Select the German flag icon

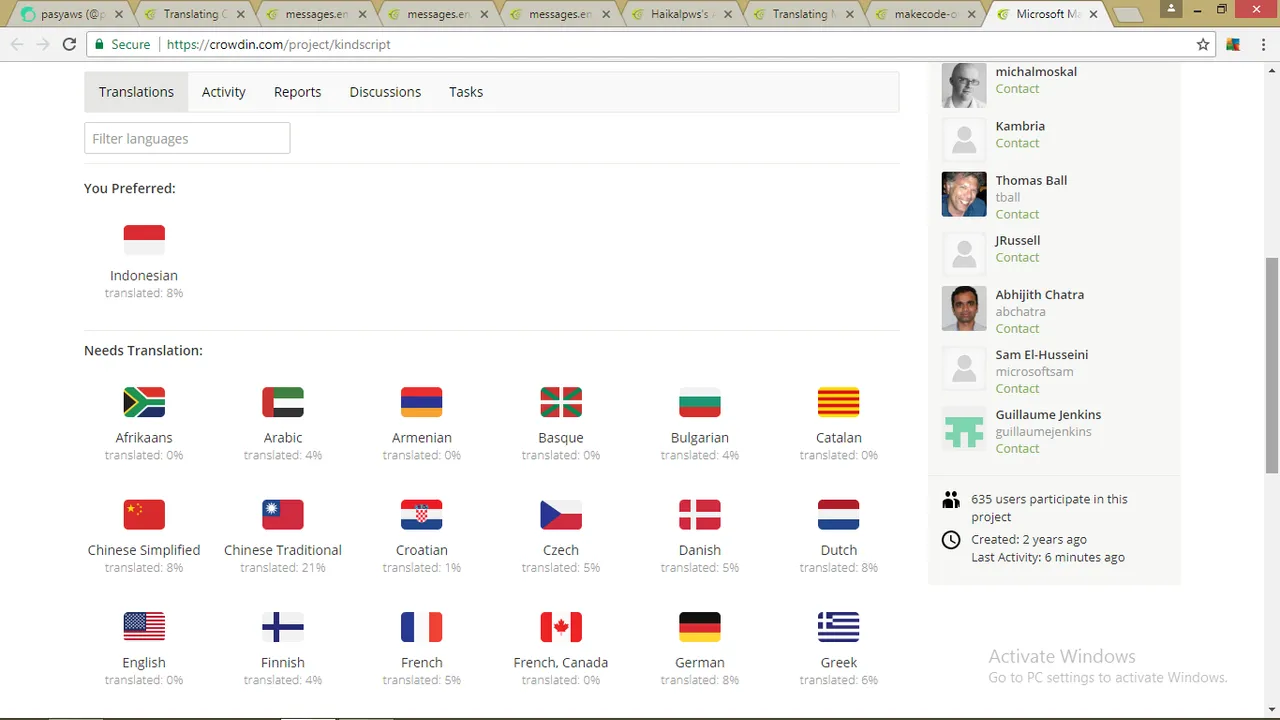[700, 627]
